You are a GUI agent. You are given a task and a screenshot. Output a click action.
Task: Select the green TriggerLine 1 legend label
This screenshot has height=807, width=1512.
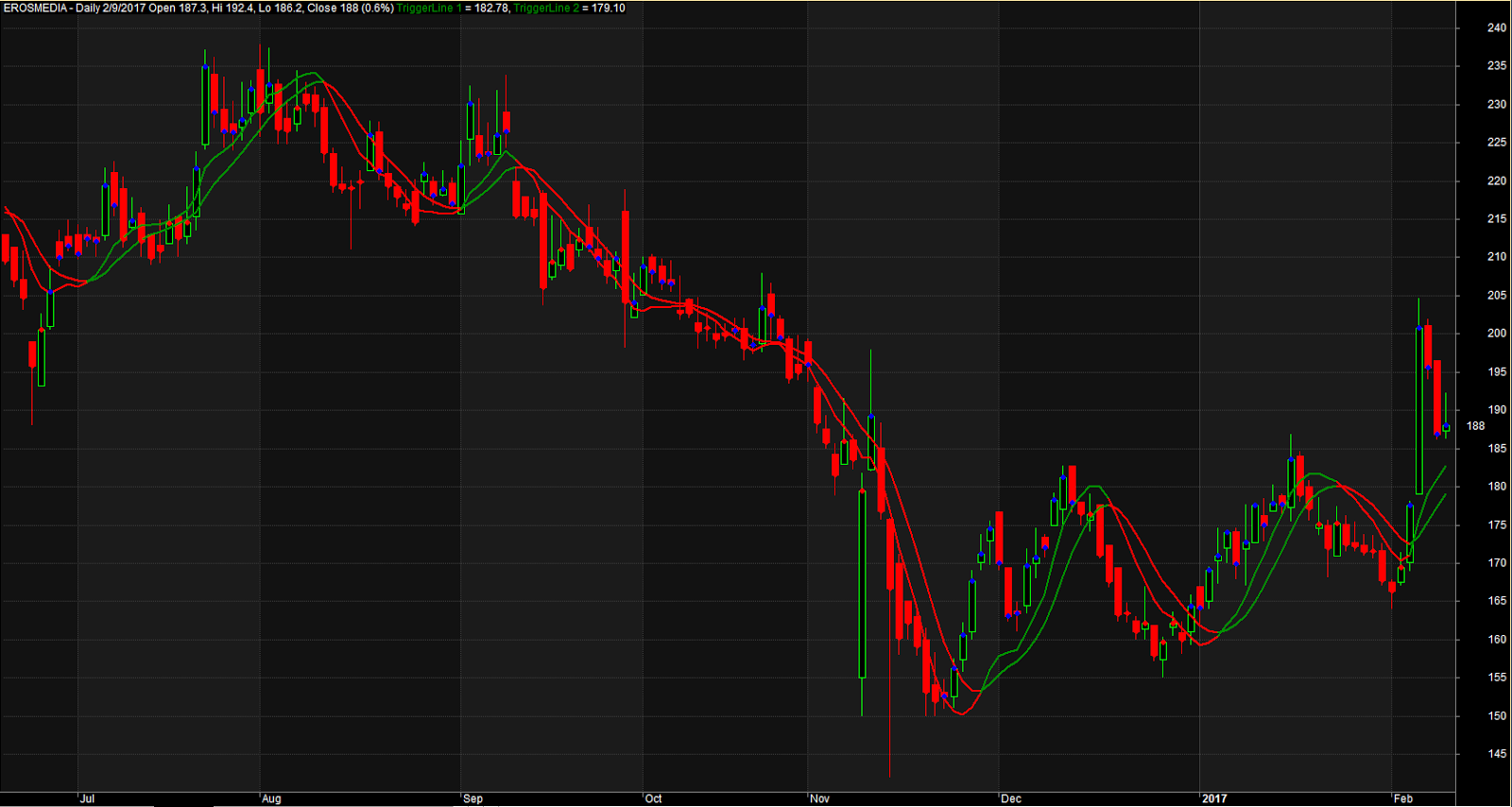(429, 8)
